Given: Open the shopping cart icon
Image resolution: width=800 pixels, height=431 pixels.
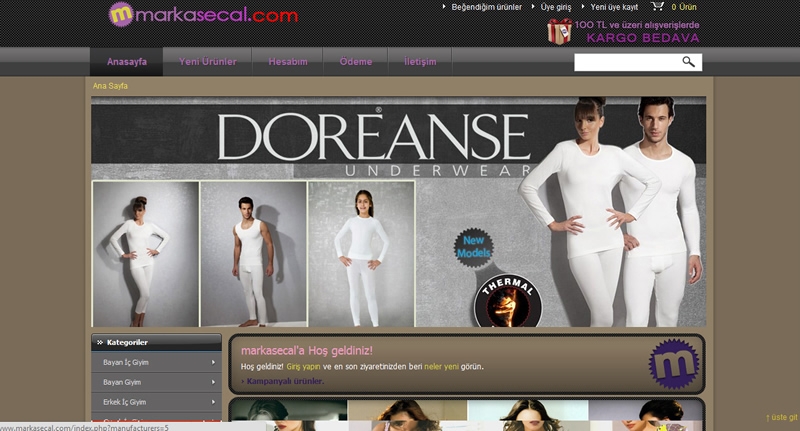Looking at the screenshot, I should (x=657, y=6).
